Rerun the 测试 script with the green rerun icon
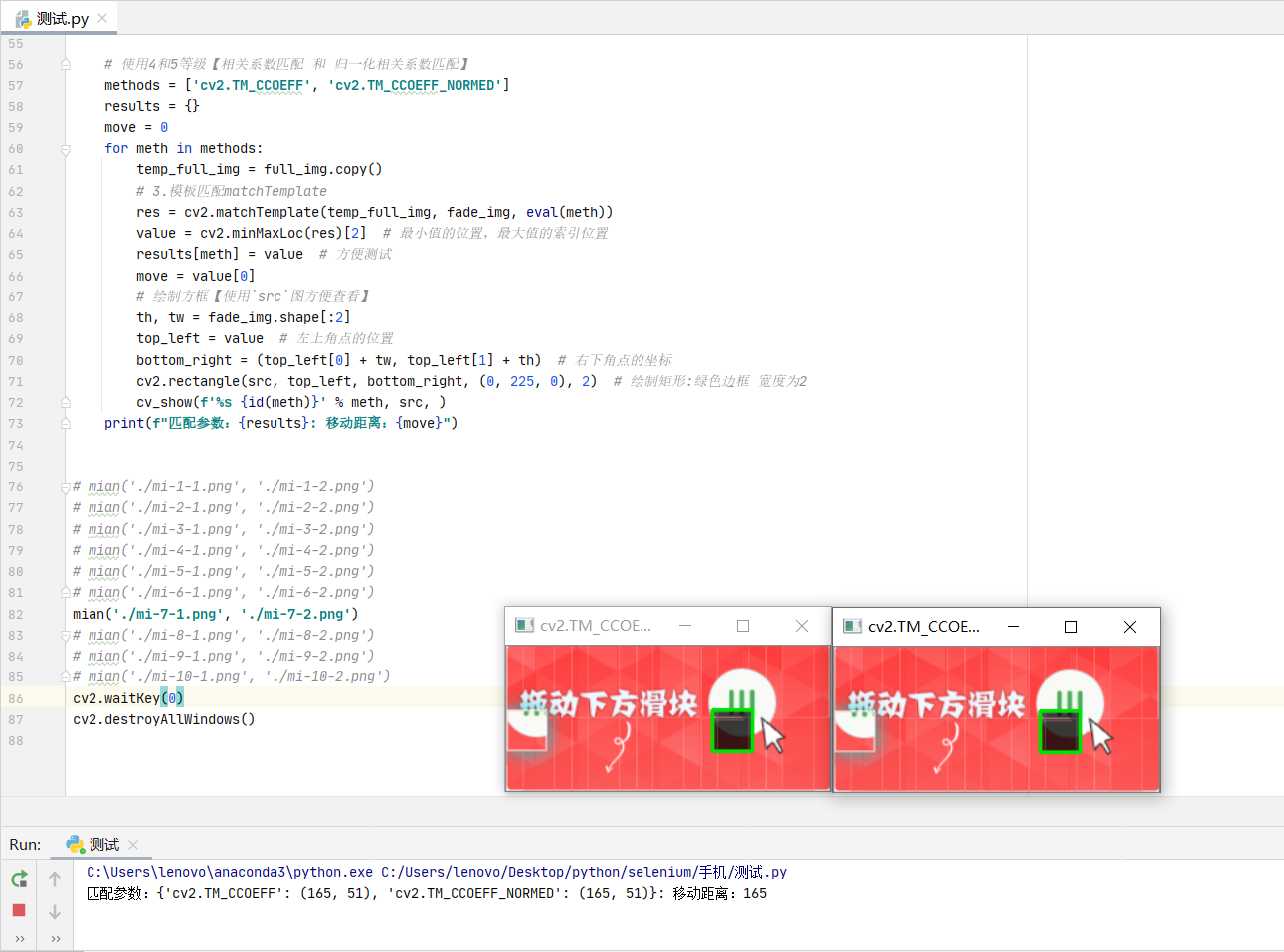1284x952 pixels. (x=19, y=879)
